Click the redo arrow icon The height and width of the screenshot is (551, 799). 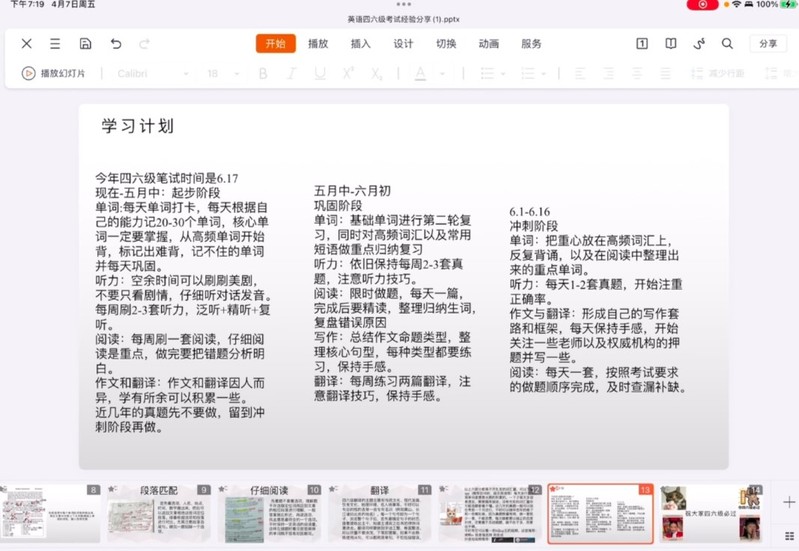(145, 44)
